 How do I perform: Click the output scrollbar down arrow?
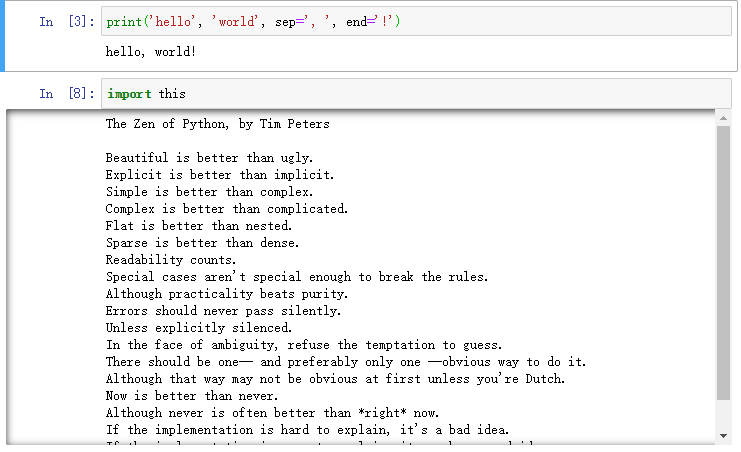pos(723,435)
